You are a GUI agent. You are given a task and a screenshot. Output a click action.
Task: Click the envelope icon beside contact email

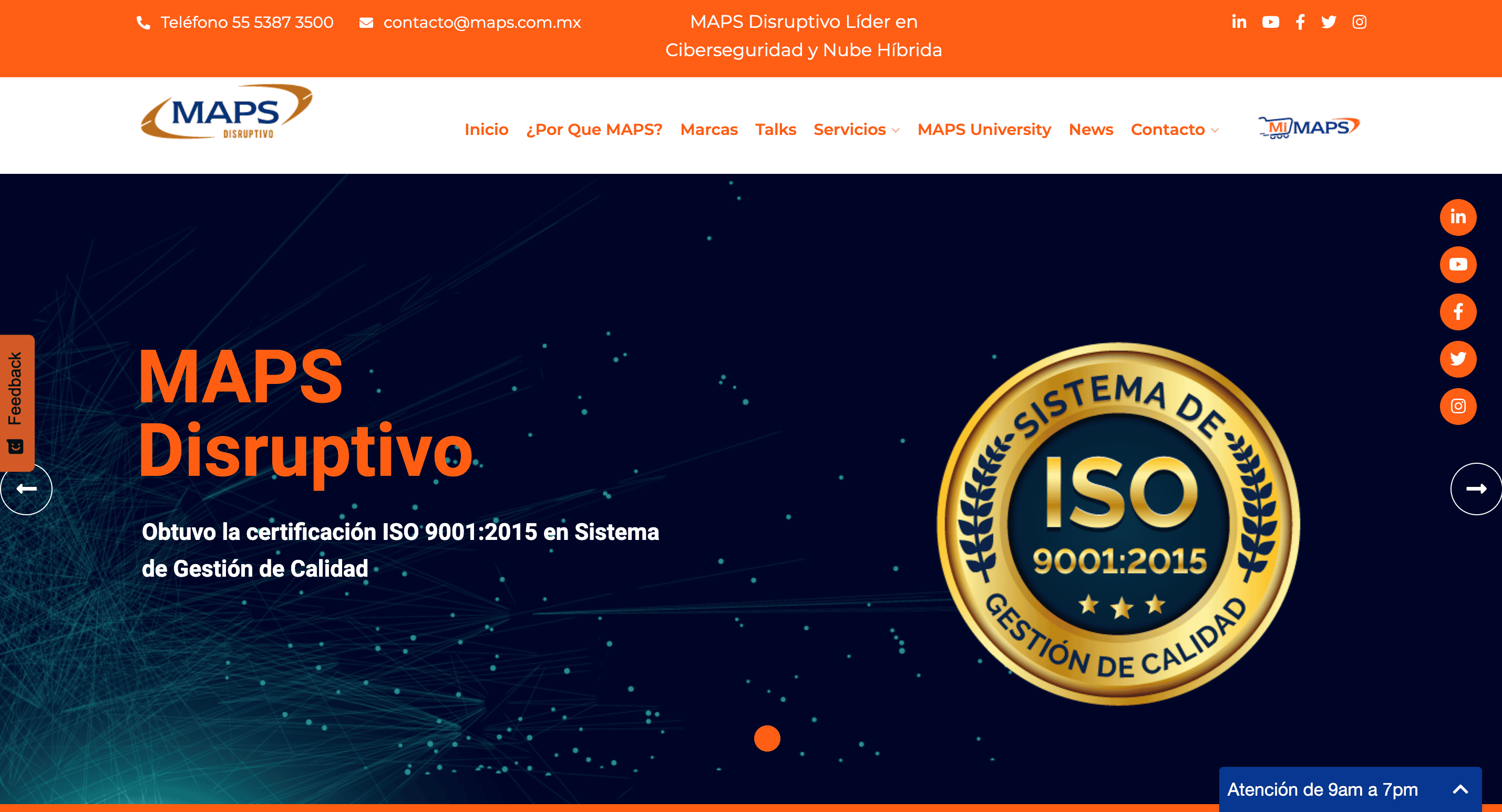(366, 23)
